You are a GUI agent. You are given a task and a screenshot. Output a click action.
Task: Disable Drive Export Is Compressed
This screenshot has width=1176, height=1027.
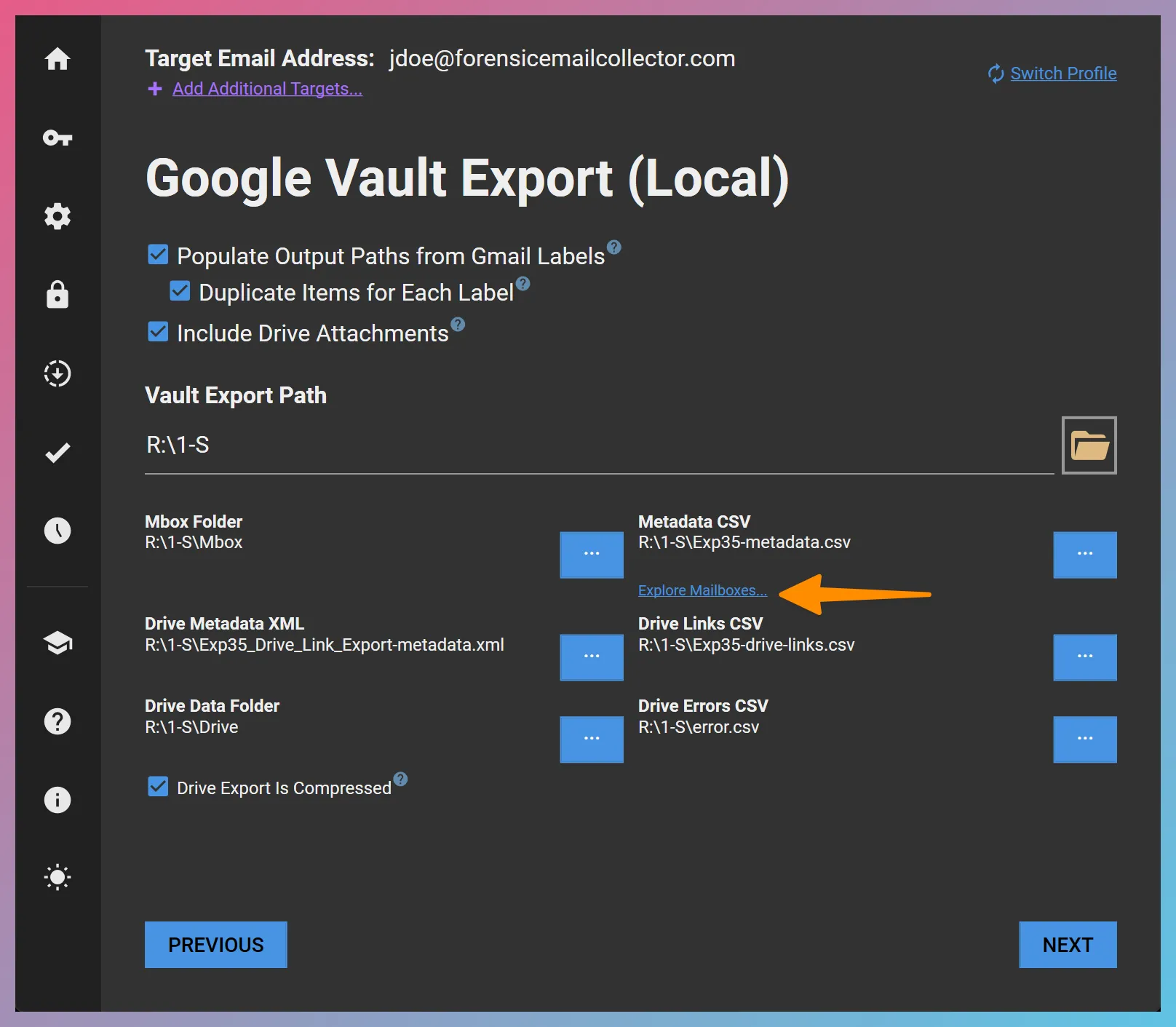point(158,786)
